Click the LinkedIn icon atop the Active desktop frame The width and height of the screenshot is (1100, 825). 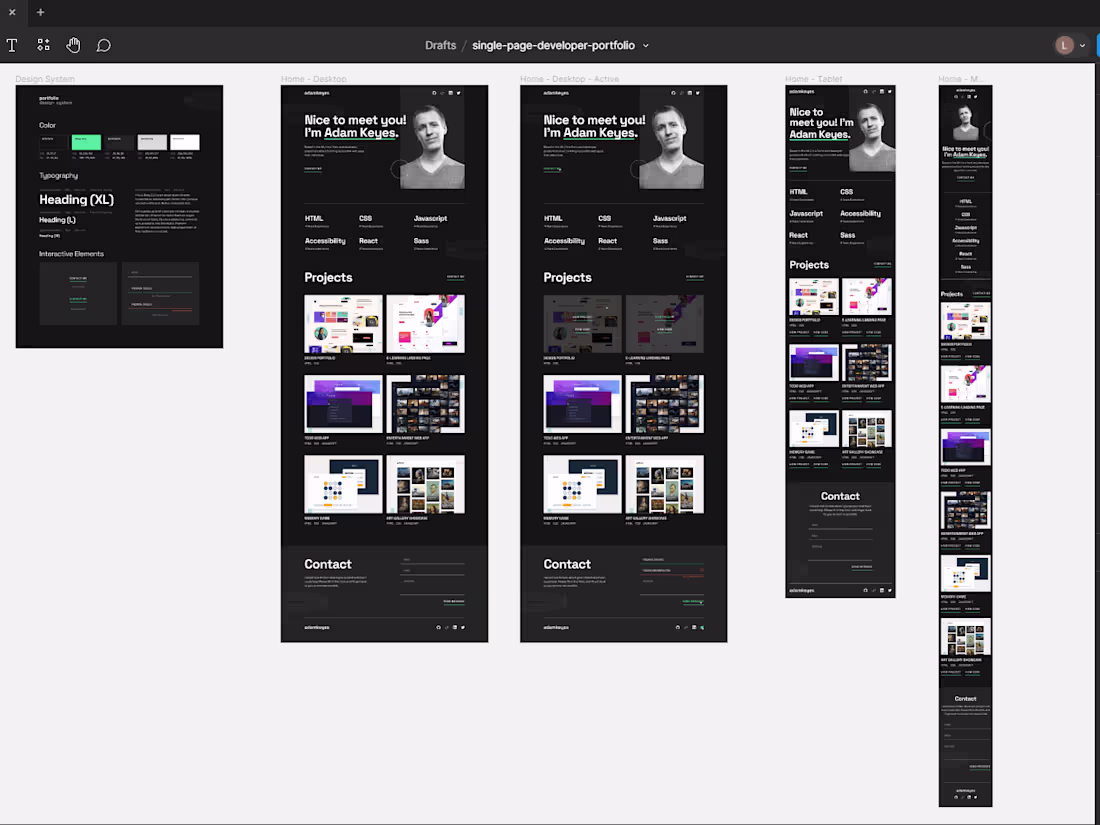pyautogui.click(x=691, y=92)
